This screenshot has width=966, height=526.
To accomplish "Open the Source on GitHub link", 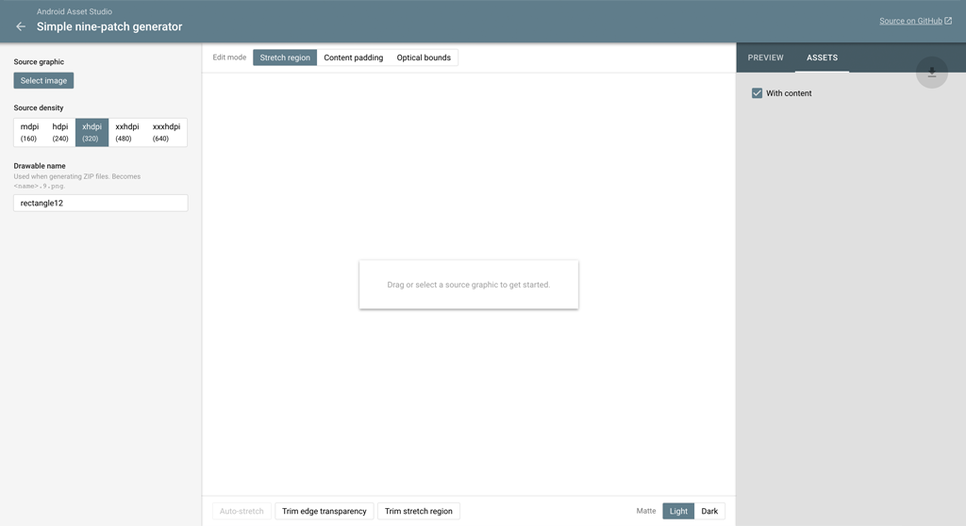I will pyautogui.click(x=915, y=21).
